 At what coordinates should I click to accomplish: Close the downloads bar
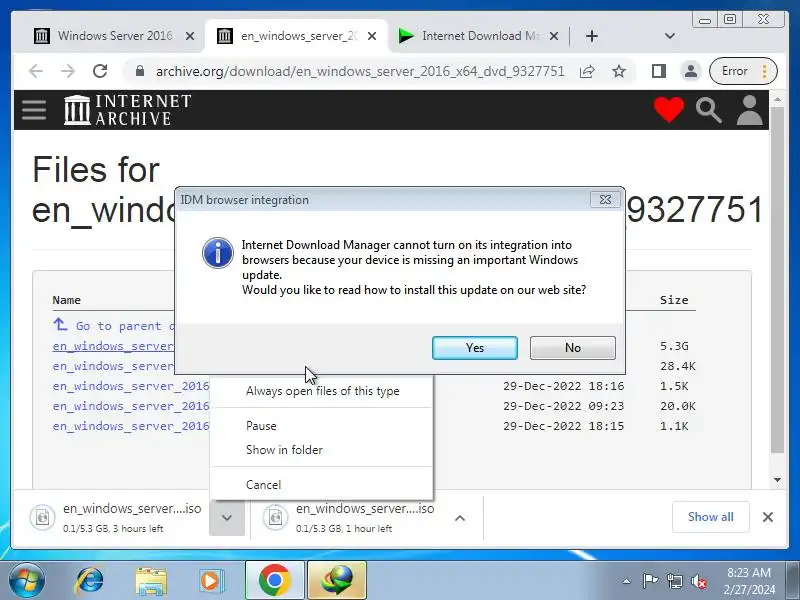click(767, 517)
